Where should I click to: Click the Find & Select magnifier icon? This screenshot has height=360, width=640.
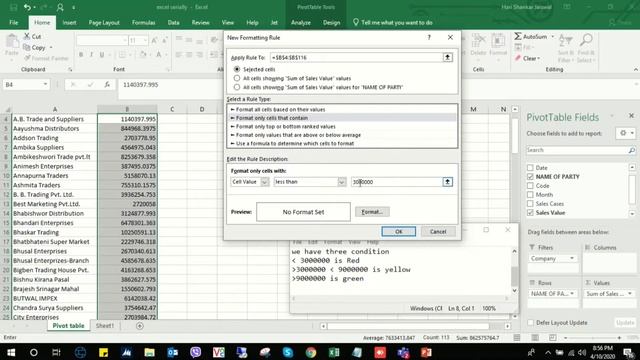(x=586, y=40)
